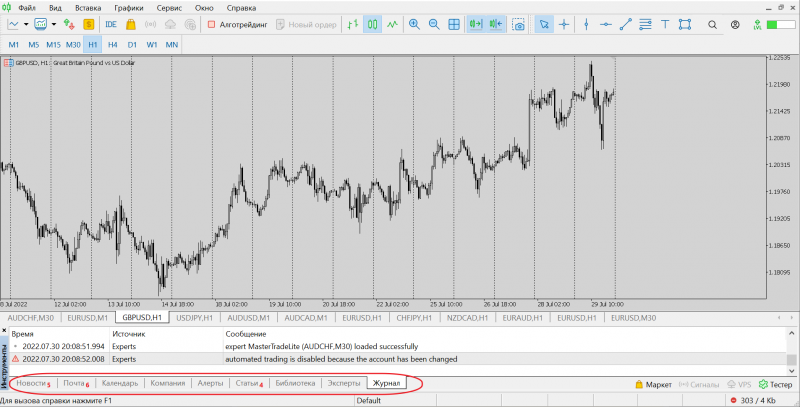Zoom out on the chart
Screen dimensions: 800x407
(434, 24)
